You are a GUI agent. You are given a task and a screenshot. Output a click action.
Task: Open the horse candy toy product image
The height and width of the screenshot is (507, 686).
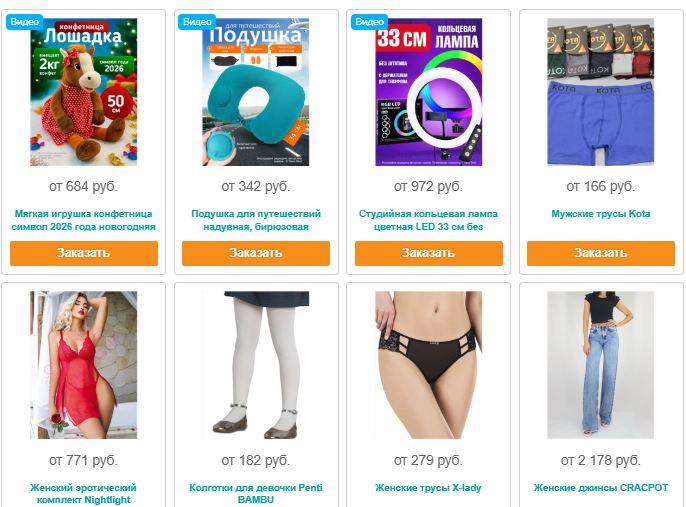click(84, 92)
